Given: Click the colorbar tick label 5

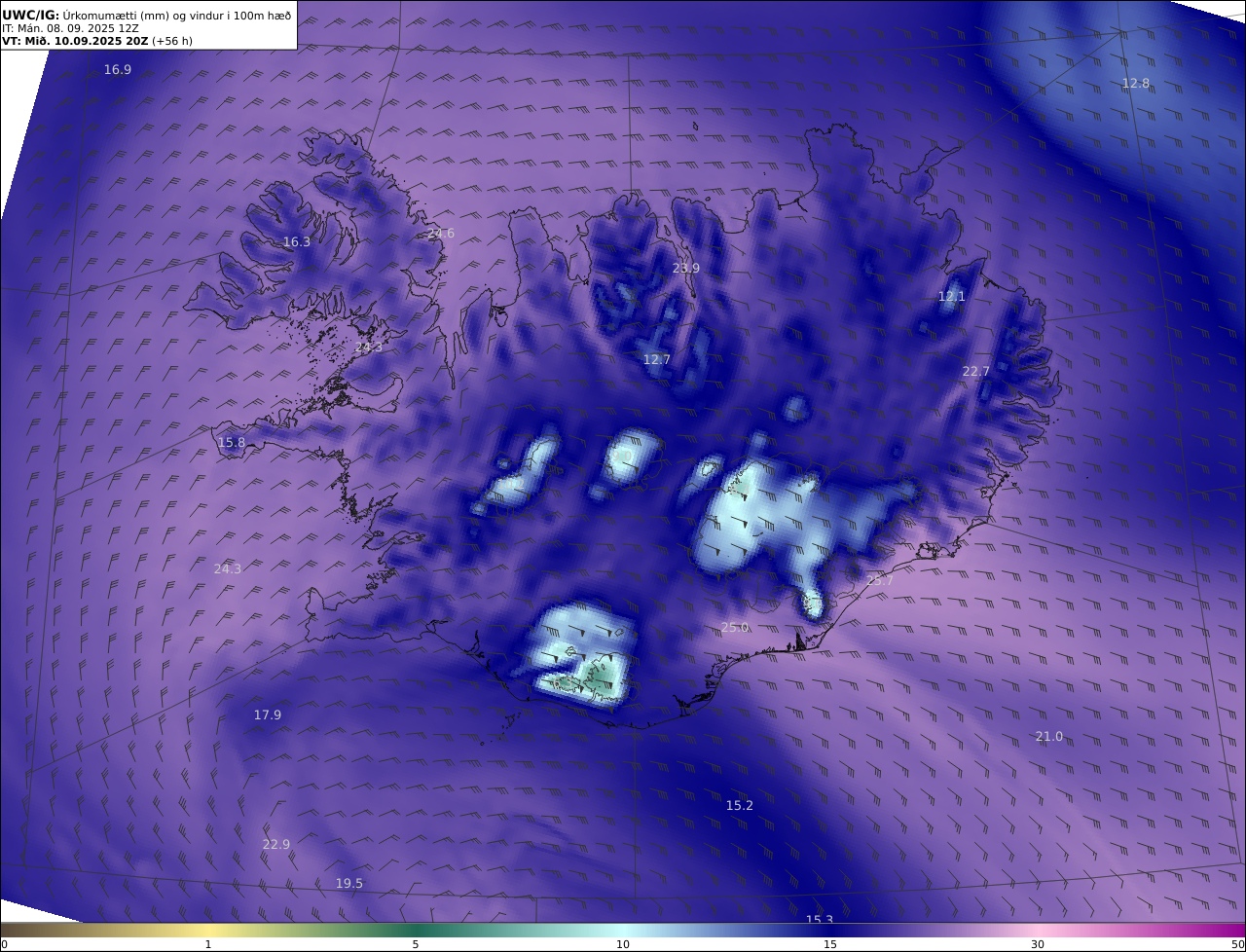Looking at the screenshot, I should (x=416, y=944).
